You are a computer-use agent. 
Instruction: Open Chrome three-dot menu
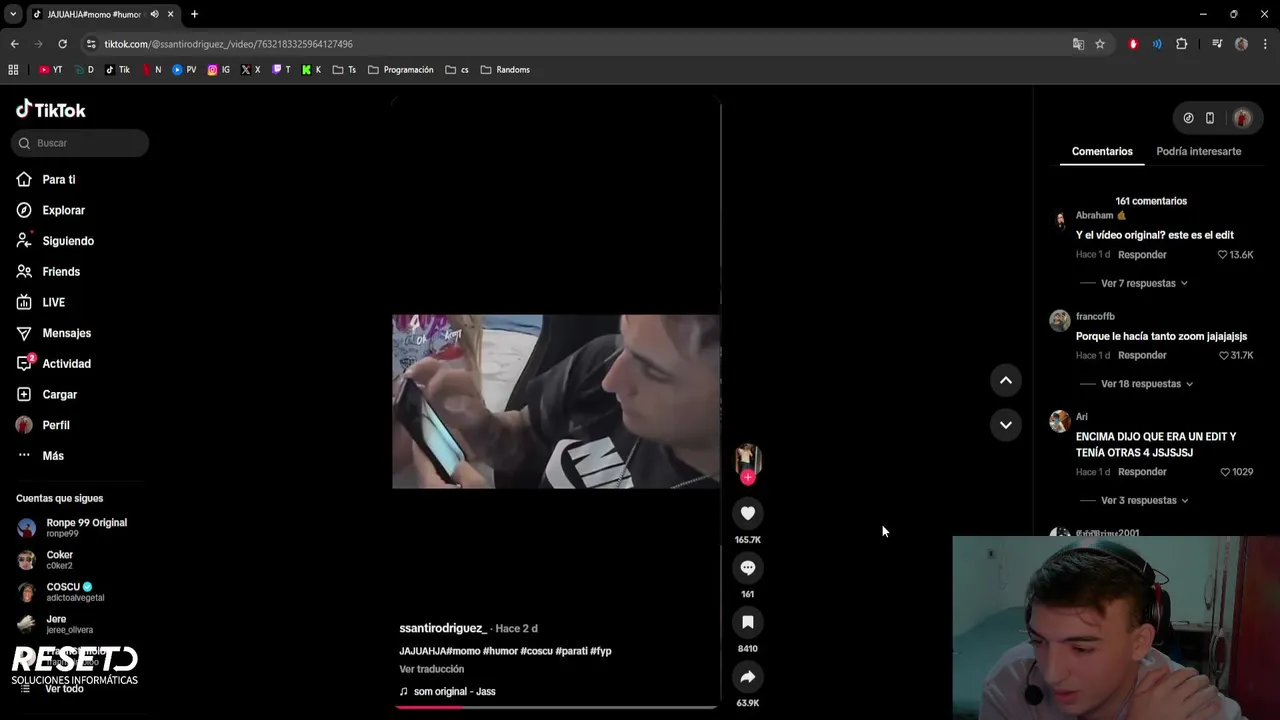[x=1266, y=44]
